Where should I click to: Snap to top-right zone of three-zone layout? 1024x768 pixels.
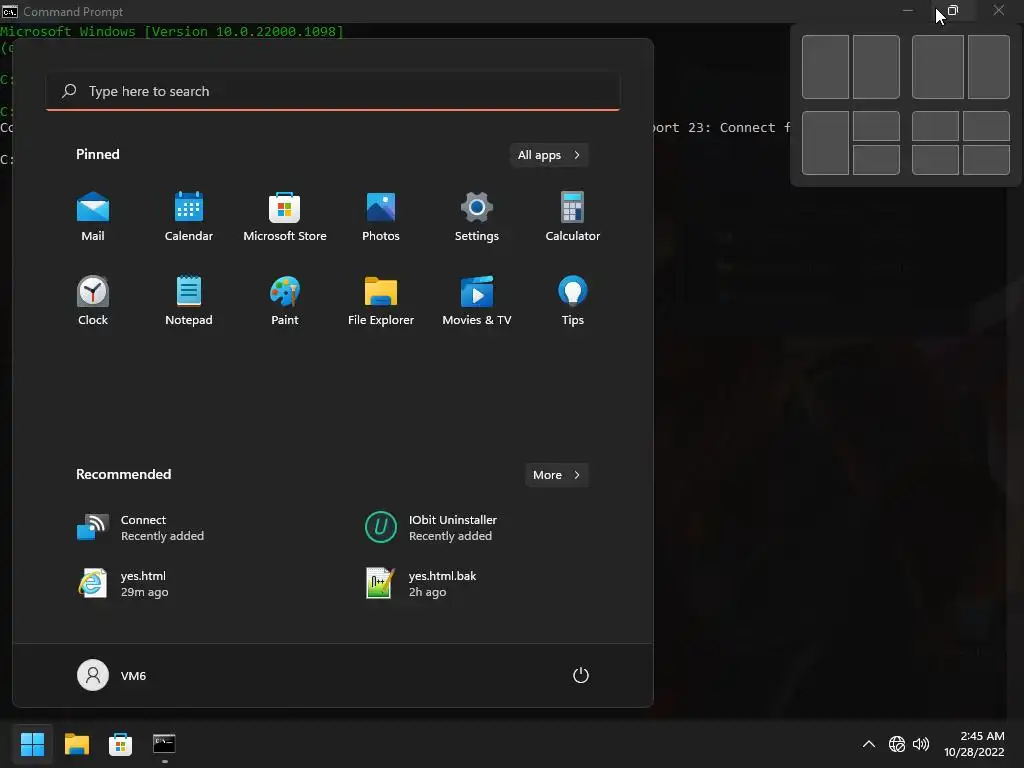coord(876,126)
